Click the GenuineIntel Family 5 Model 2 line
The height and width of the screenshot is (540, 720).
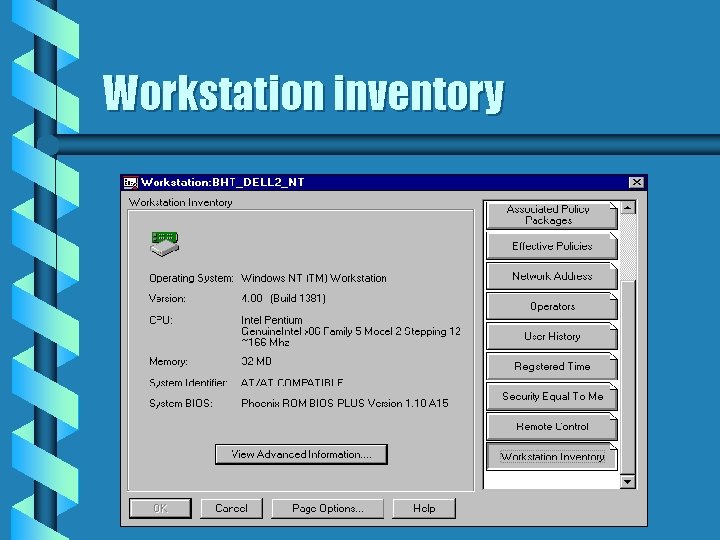(x=351, y=331)
